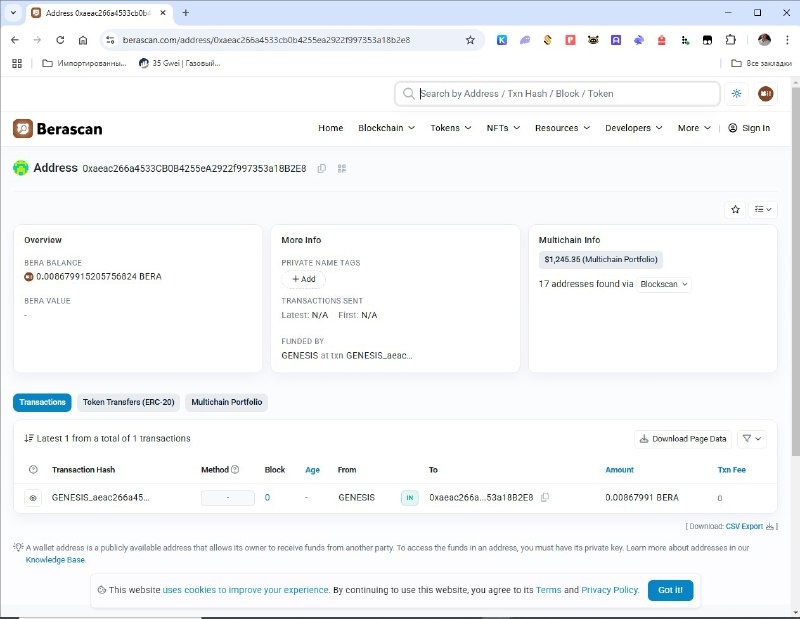Add a private name tag

pos(304,279)
